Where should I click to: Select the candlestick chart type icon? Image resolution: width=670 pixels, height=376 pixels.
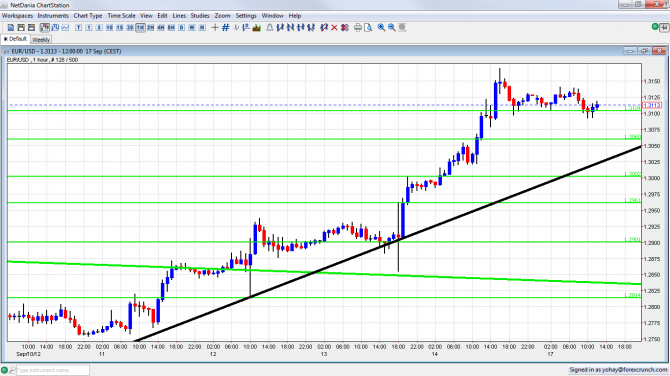click(44, 27)
